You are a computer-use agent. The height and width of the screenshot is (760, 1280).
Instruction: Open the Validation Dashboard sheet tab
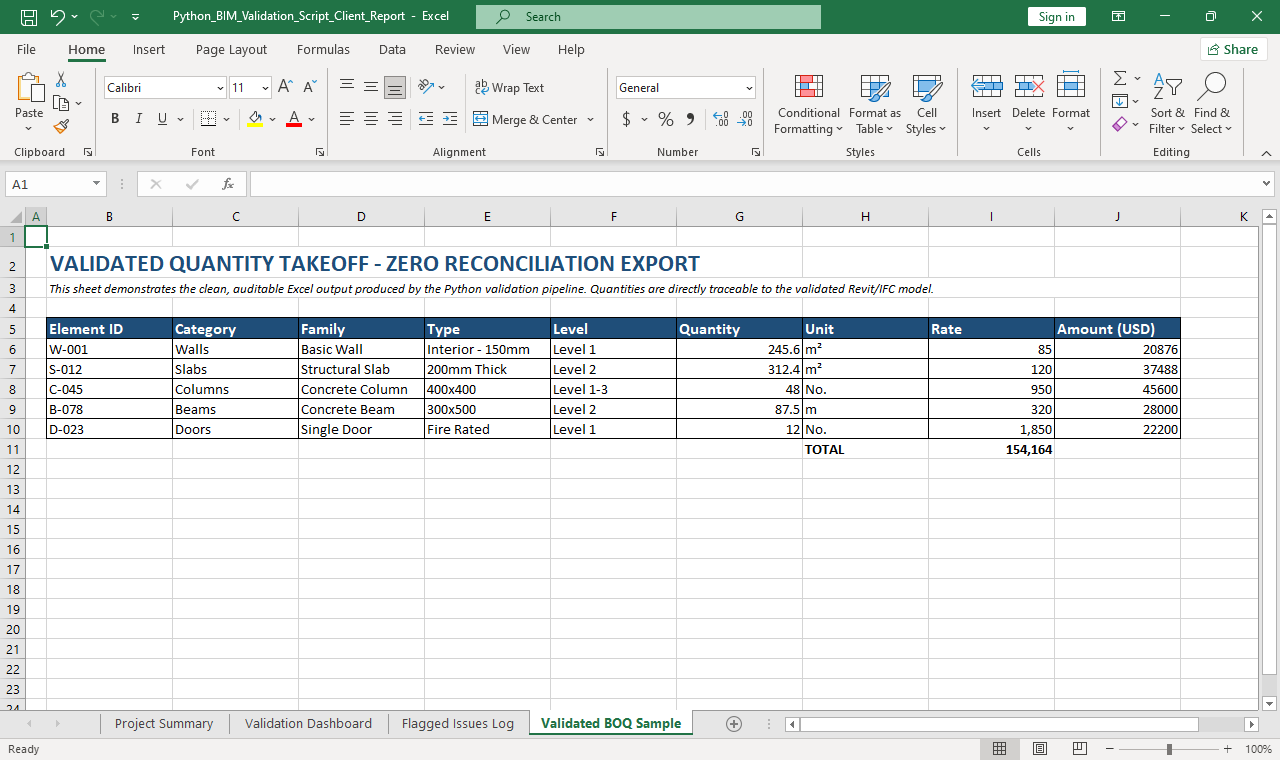(x=308, y=723)
